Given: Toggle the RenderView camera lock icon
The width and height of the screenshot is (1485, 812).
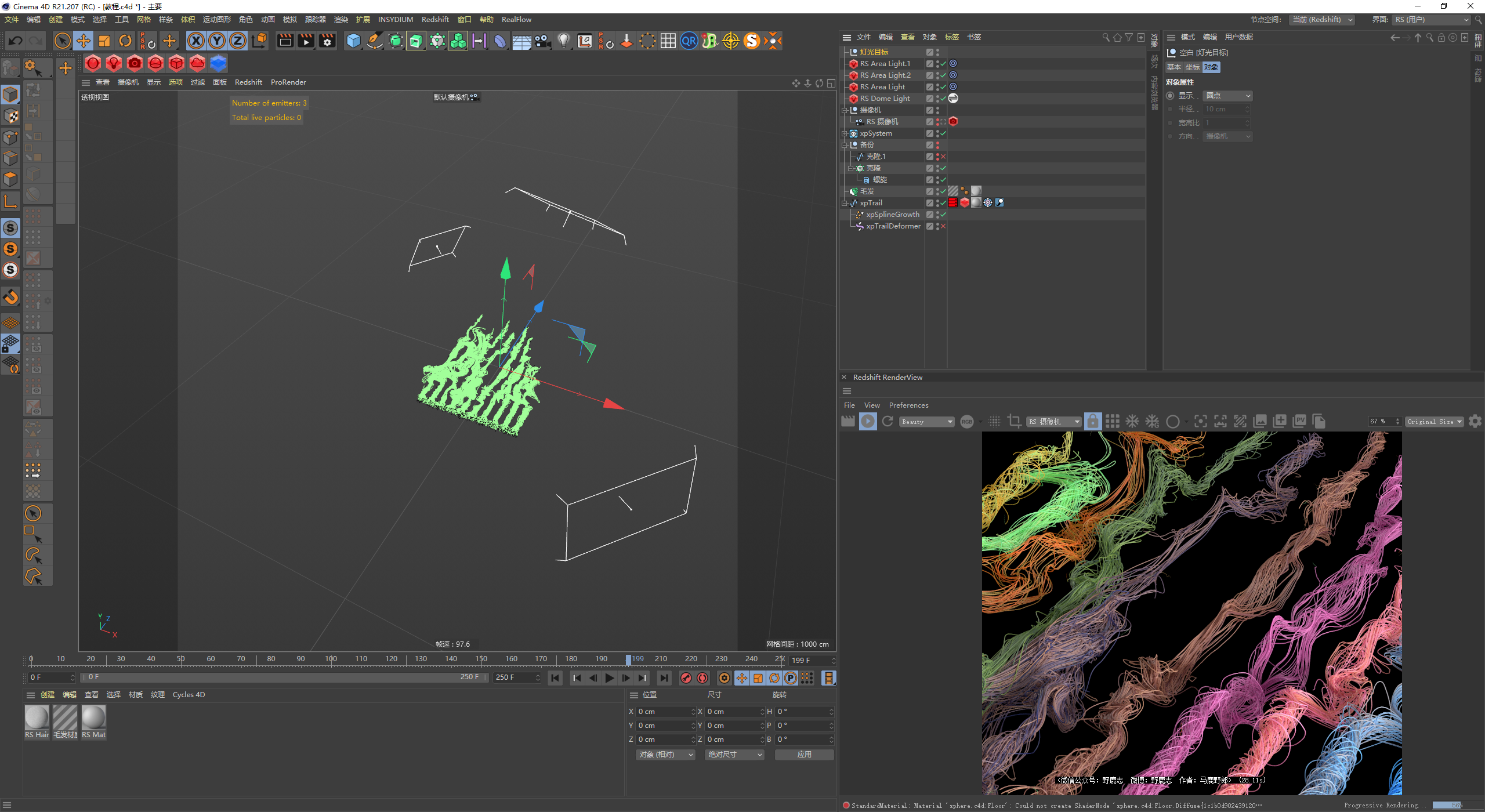Looking at the screenshot, I should coord(1093,422).
